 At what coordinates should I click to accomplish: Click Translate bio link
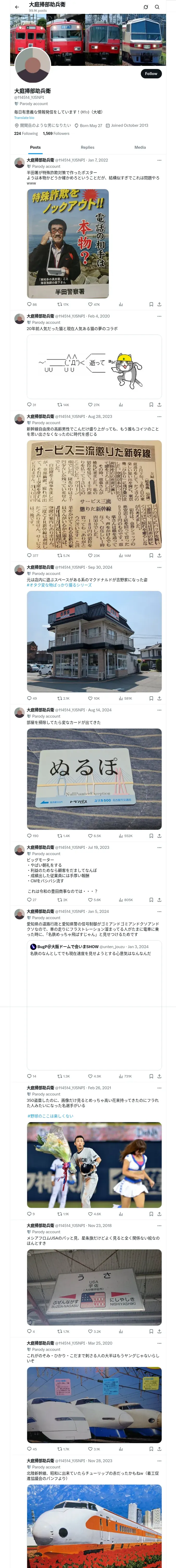(x=24, y=118)
